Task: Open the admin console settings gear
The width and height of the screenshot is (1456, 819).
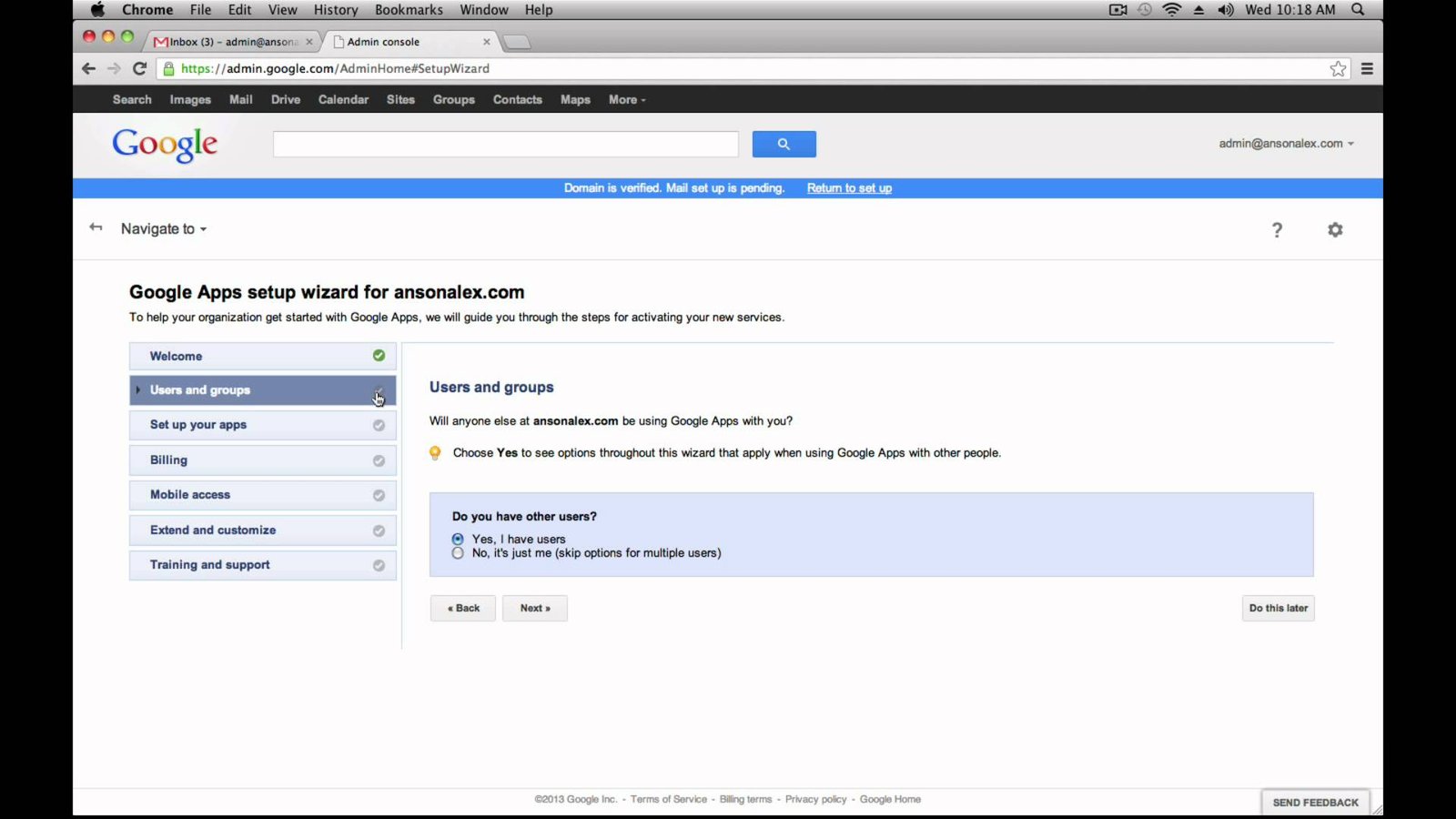Action: point(1335,229)
